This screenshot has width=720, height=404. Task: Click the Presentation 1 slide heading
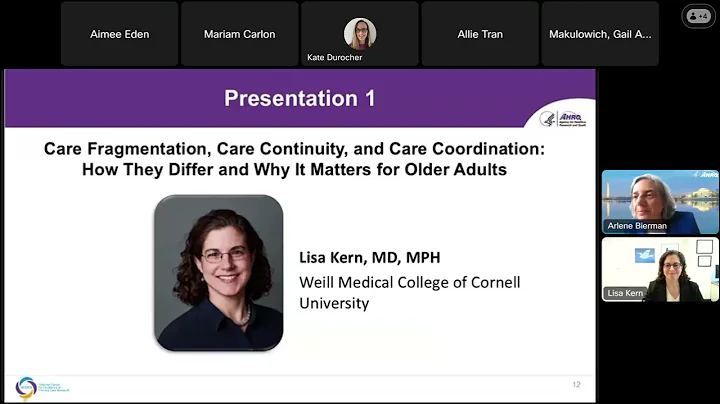click(299, 98)
